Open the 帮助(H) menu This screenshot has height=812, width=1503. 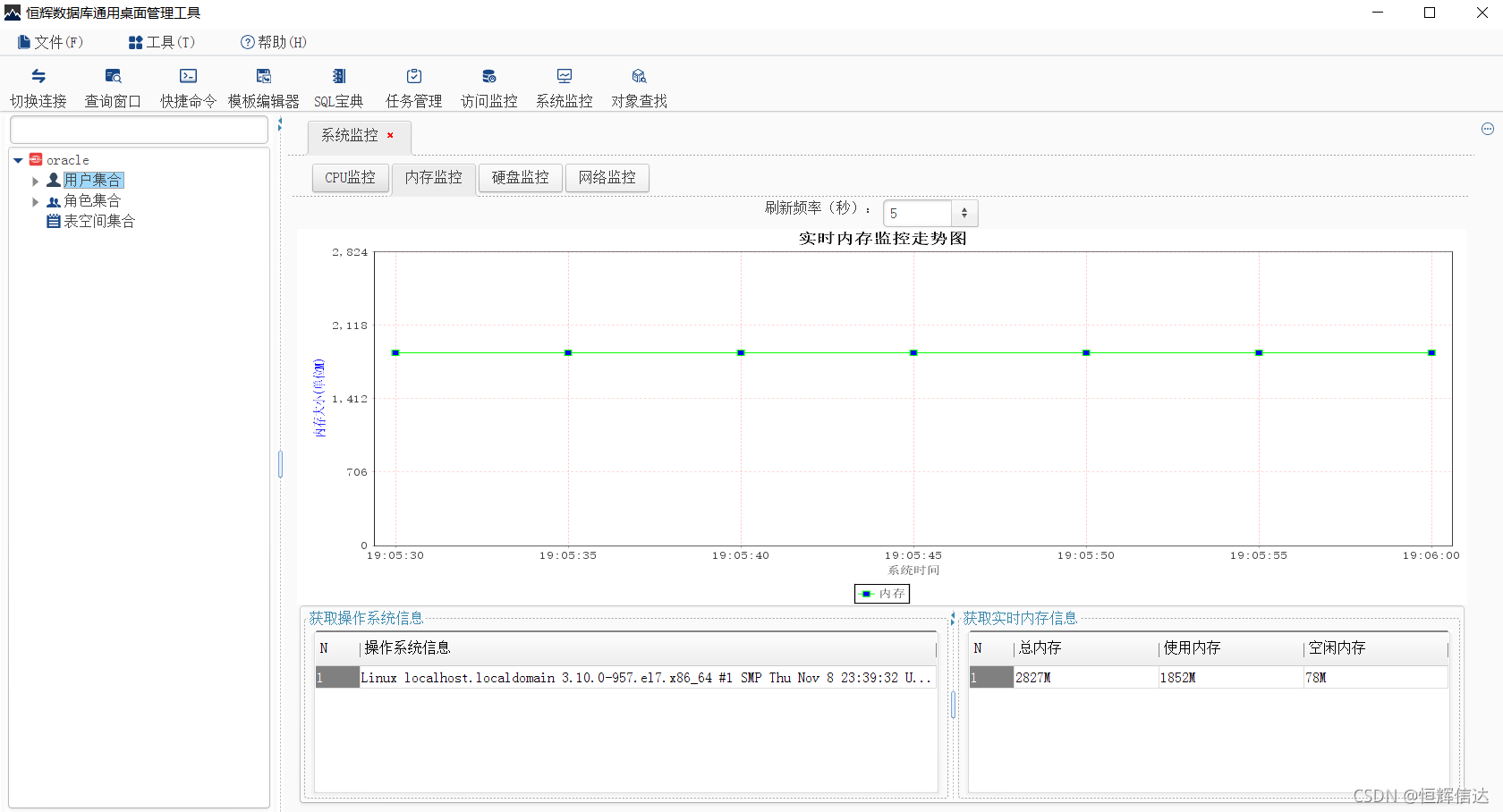coord(273,42)
